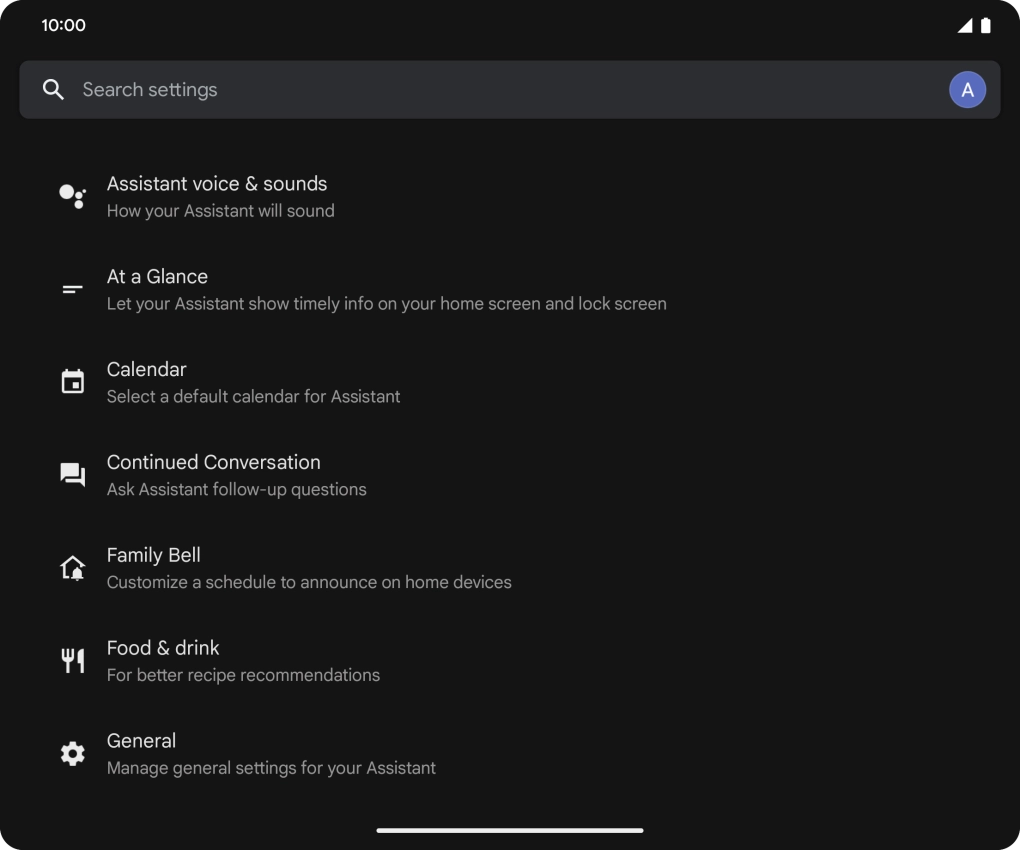Tap the Continued Conversation chat icon
1020x850 pixels.
click(x=72, y=475)
